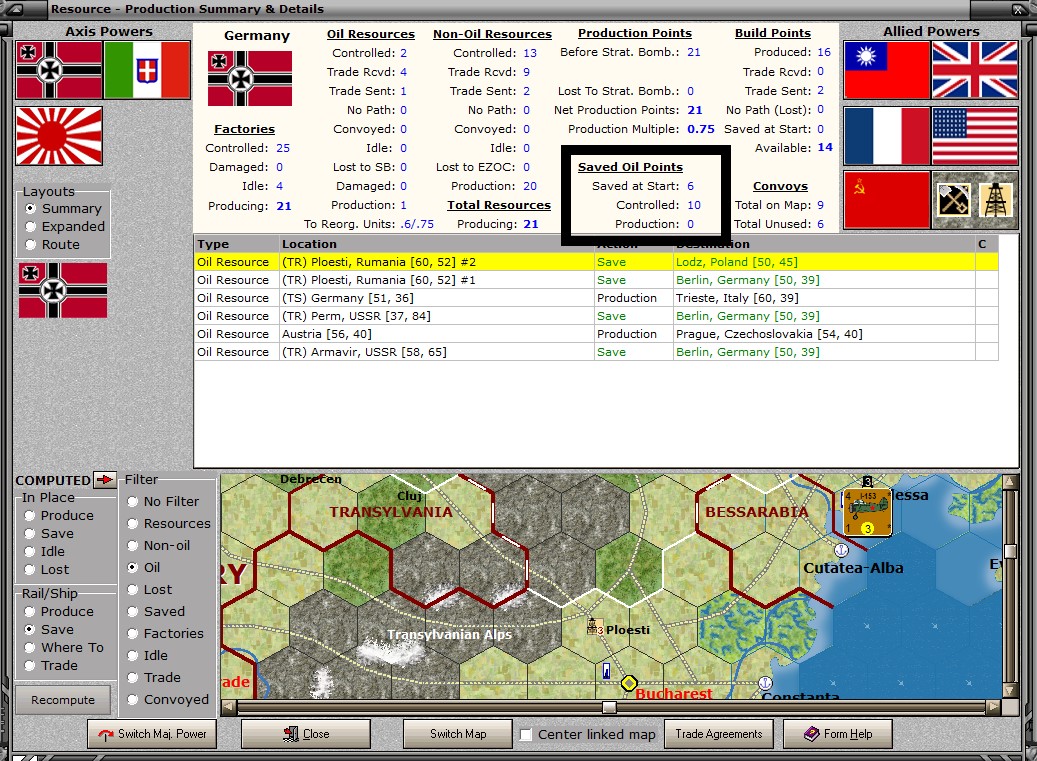The height and width of the screenshot is (761, 1037).
Task: Click map scroll down arrow
Action: tap(1010, 690)
